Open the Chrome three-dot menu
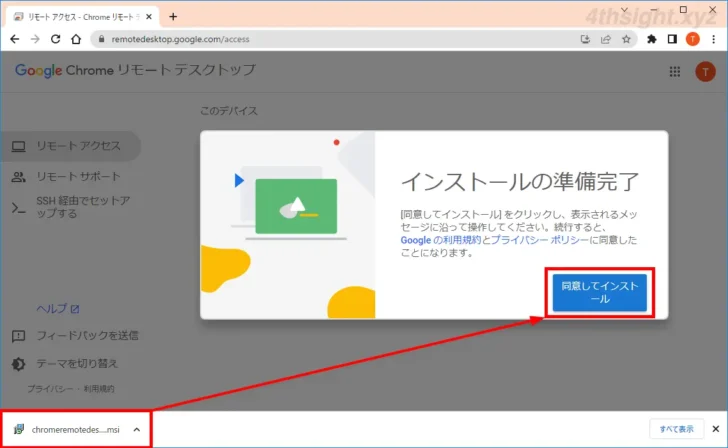 714,39
